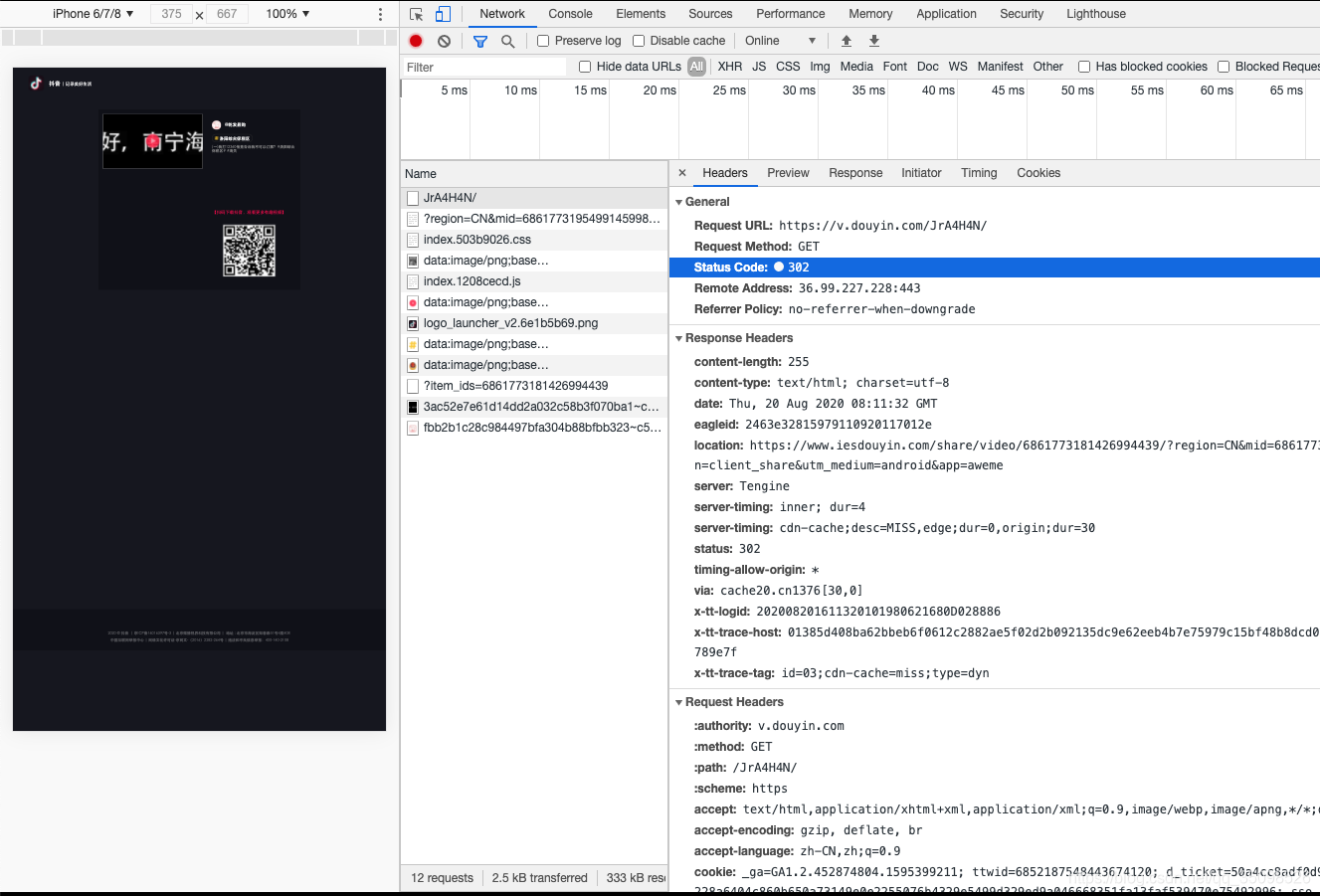Enable the Preserve log checkbox
The height and width of the screenshot is (896, 1320).
pyautogui.click(x=543, y=41)
